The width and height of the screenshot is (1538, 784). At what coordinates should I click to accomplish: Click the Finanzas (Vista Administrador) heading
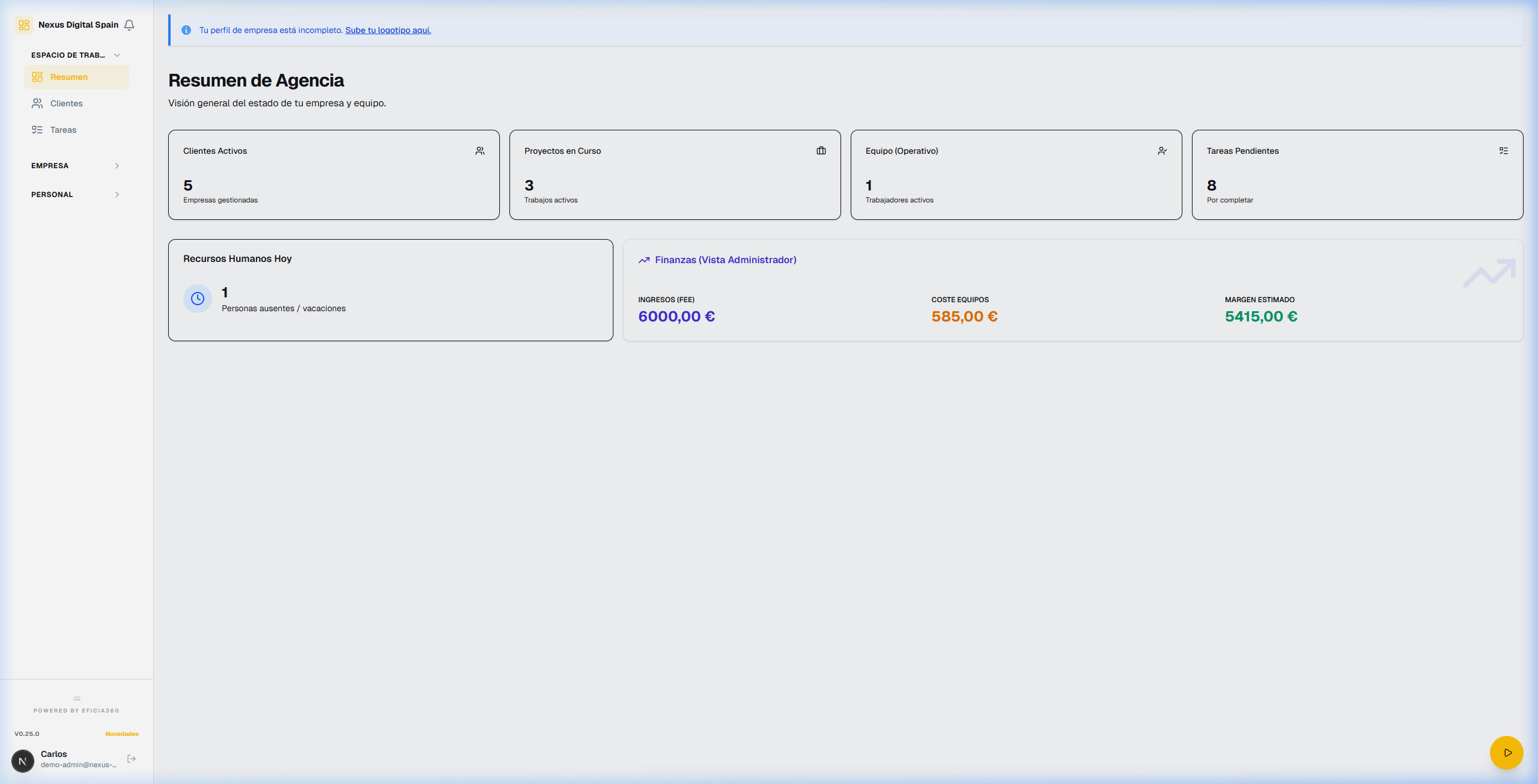click(x=726, y=260)
